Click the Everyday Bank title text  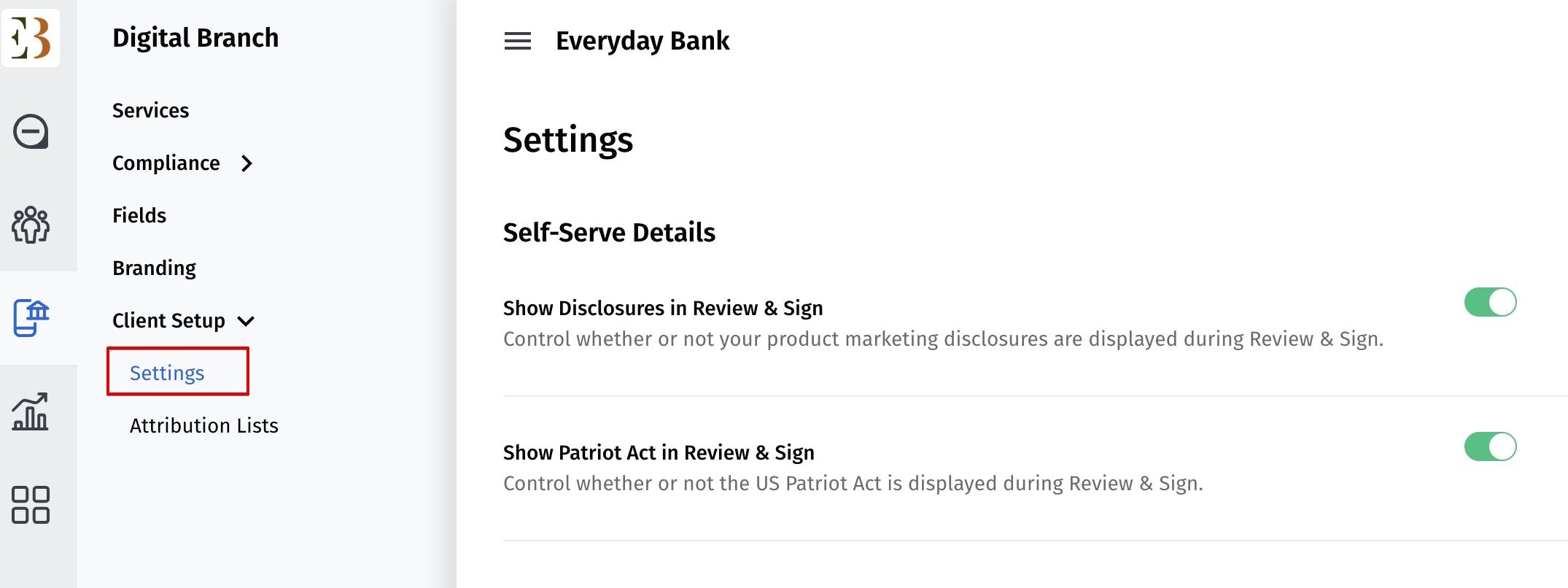[643, 41]
